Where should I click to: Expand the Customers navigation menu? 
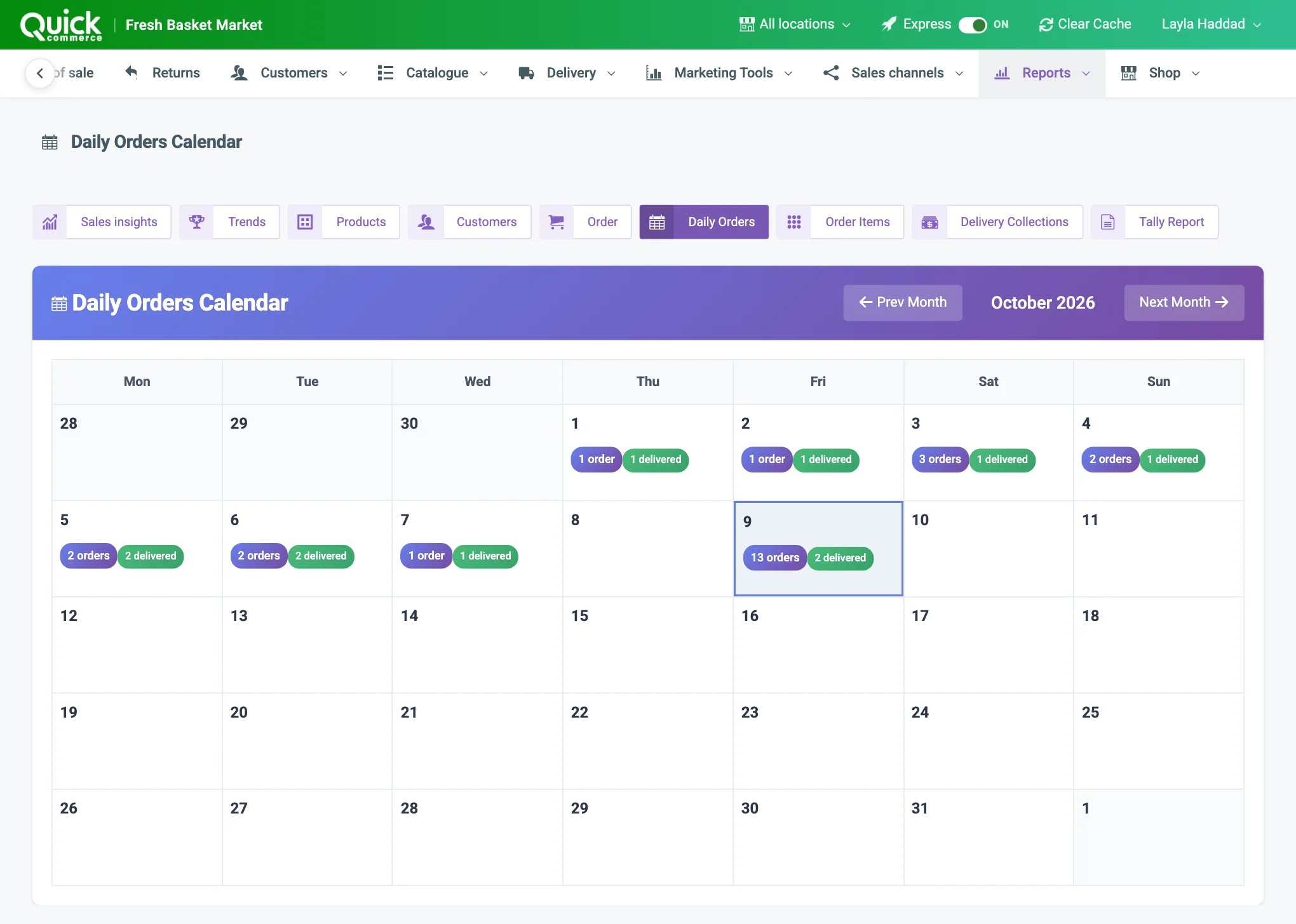pyautogui.click(x=289, y=73)
